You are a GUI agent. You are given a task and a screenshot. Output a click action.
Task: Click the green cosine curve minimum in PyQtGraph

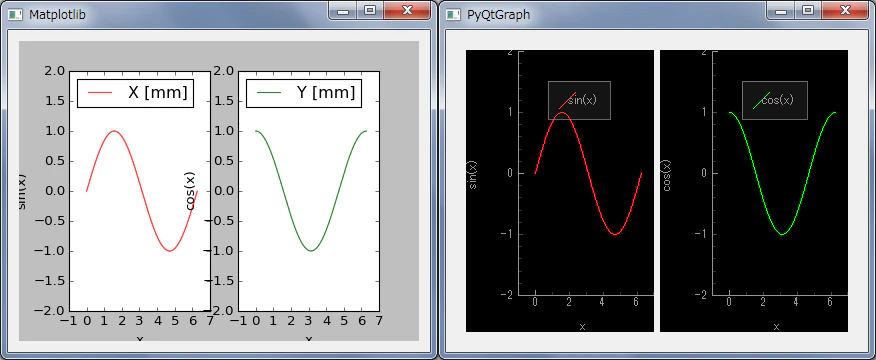tap(782, 234)
